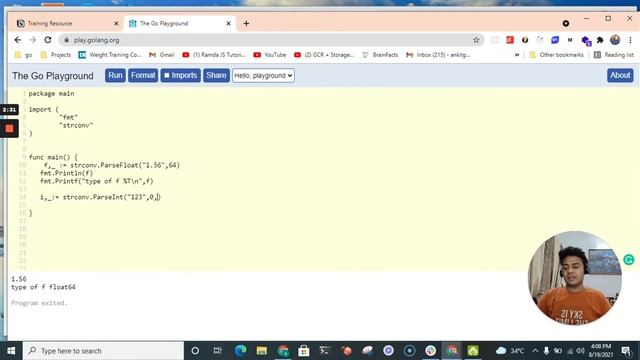
Task: Open the Hello, playground examples dropdown
Action: tap(263, 76)
